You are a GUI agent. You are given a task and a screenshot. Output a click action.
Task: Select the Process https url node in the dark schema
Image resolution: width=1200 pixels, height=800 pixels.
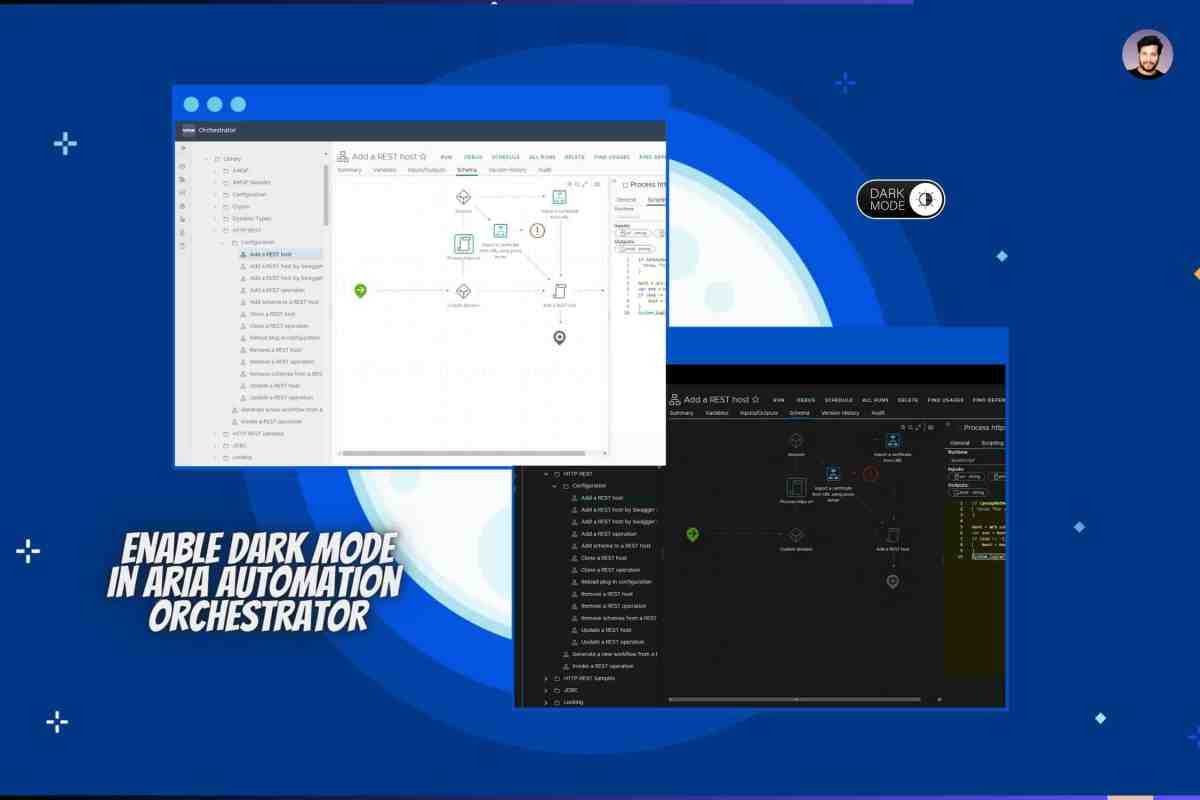pyautogui.click(x=796, y=488)
